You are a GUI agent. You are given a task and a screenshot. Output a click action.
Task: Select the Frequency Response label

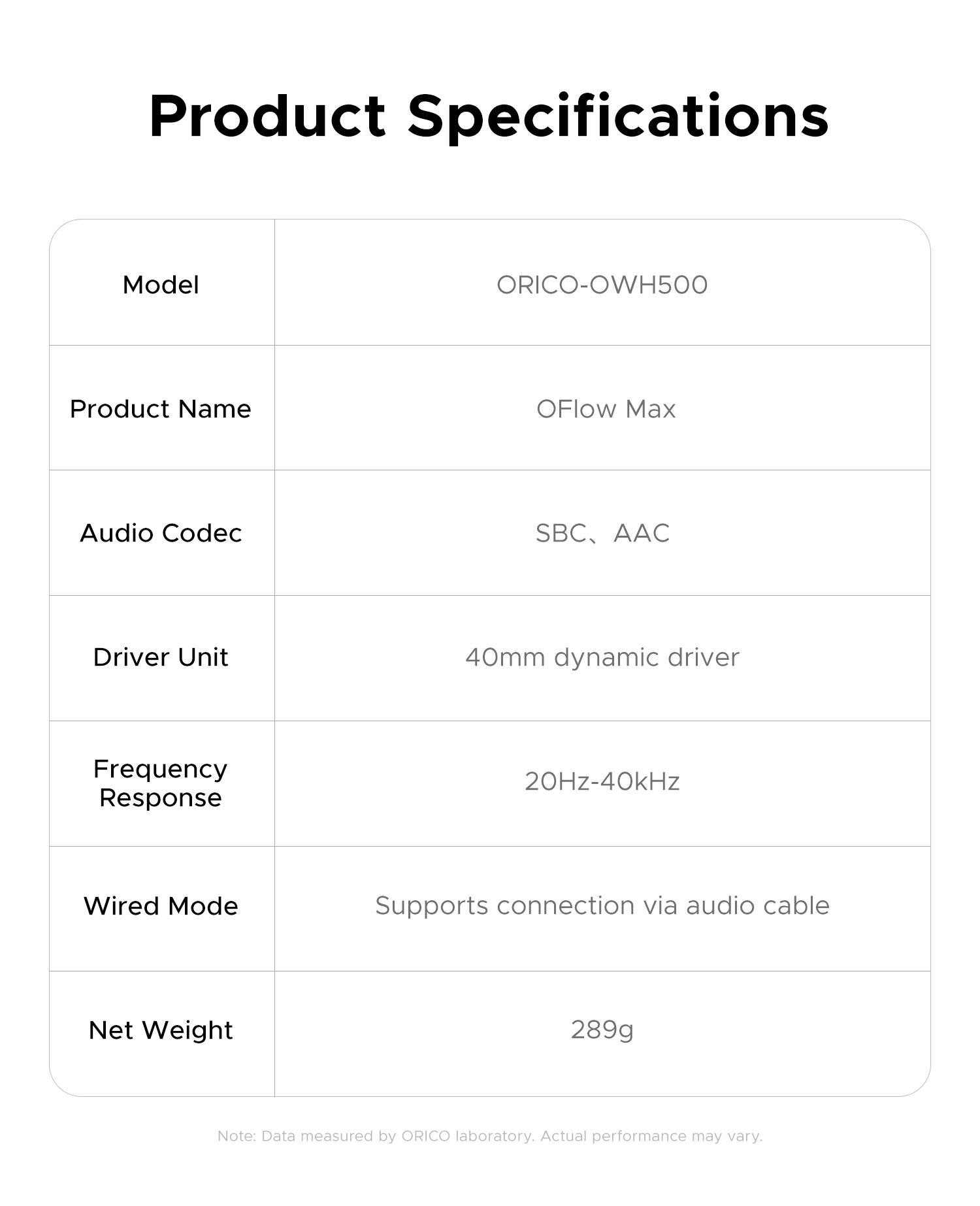pyautogui.click(x=161, y=783)
